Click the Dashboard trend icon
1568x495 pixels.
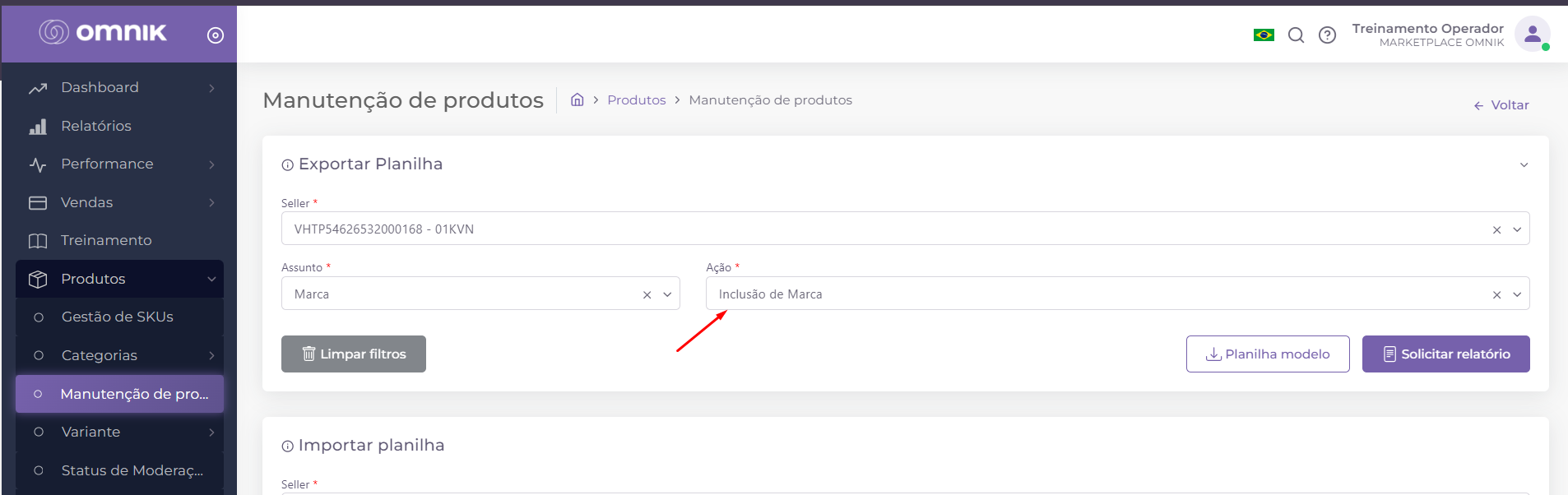click(x=38, y=88)
